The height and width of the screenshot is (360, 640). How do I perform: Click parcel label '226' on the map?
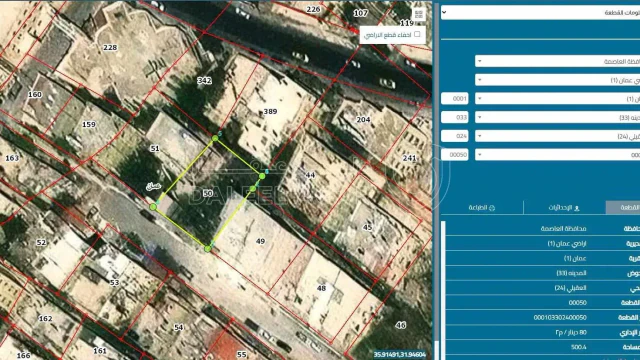(313, 9)
